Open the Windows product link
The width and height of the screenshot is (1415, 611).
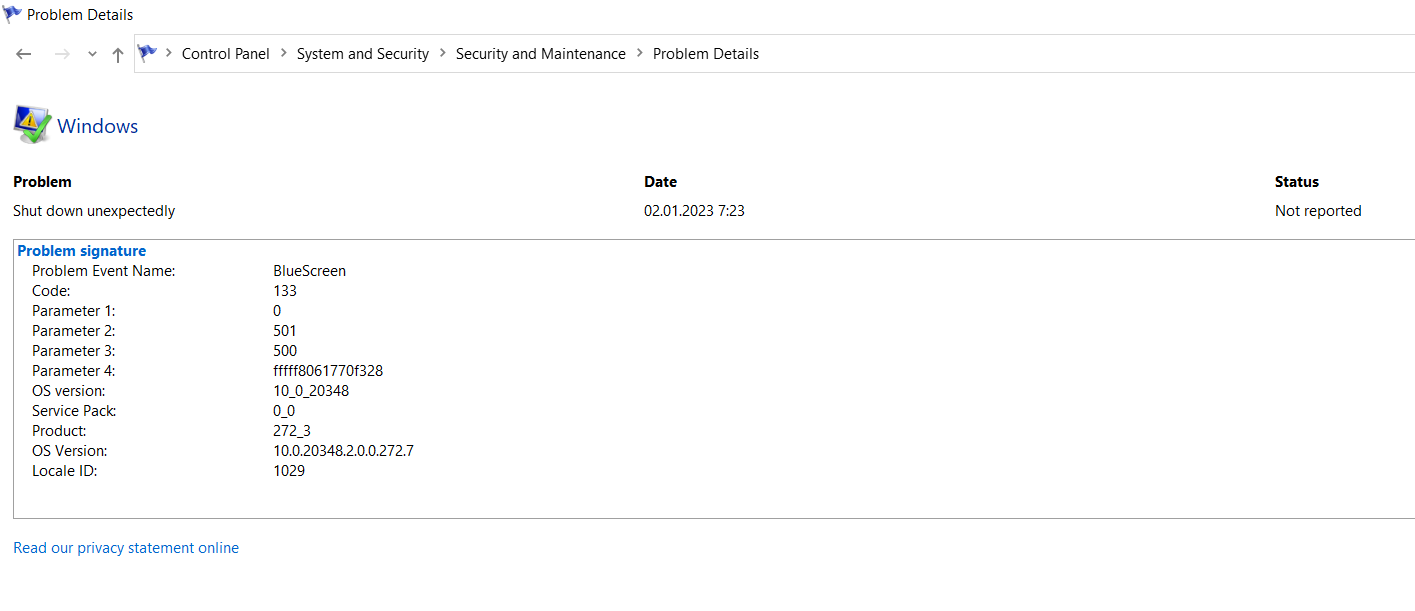click(96, 126)
